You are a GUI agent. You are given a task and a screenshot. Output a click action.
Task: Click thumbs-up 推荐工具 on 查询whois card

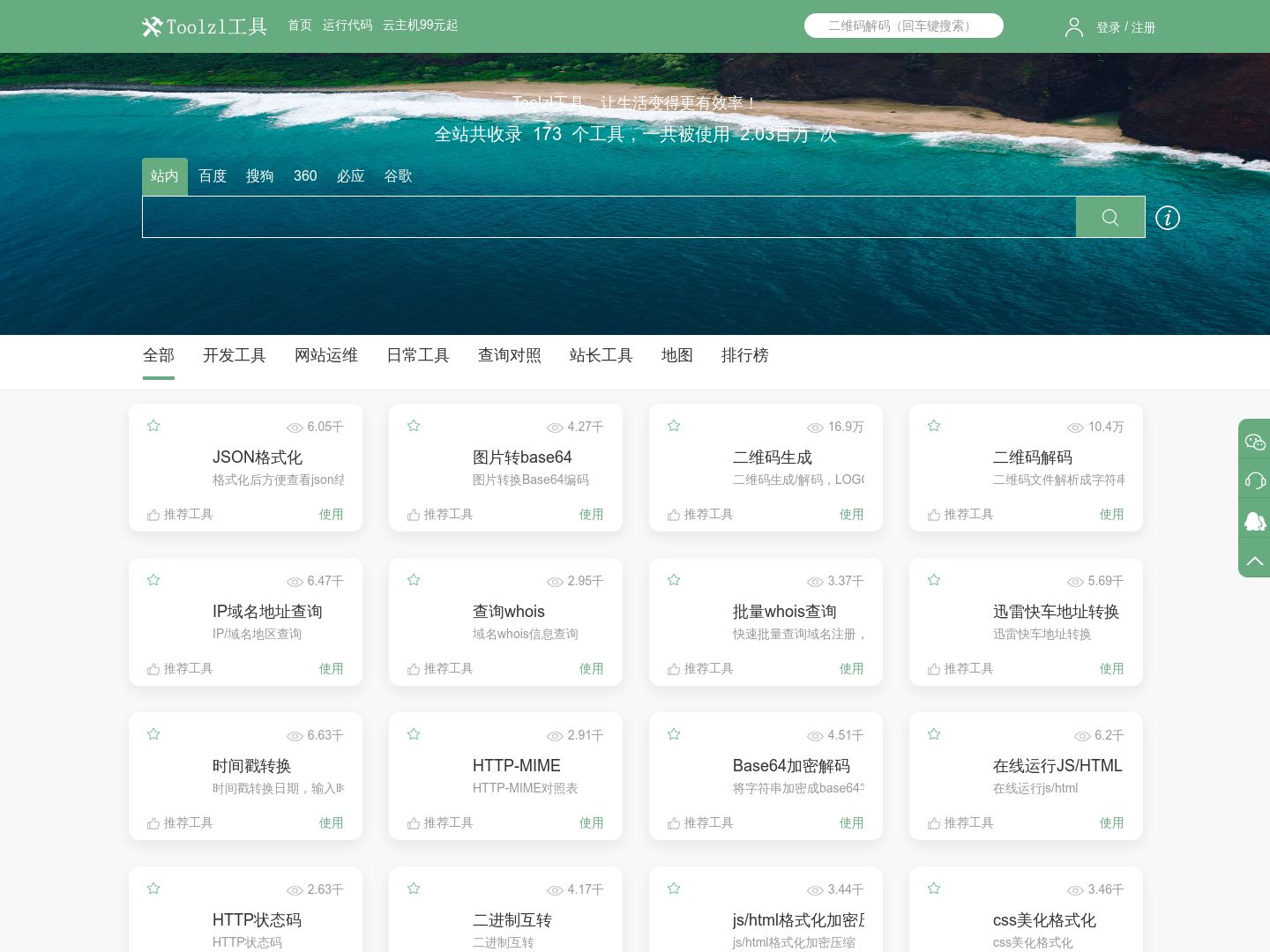pyautogui.click(x=440, y=669)
